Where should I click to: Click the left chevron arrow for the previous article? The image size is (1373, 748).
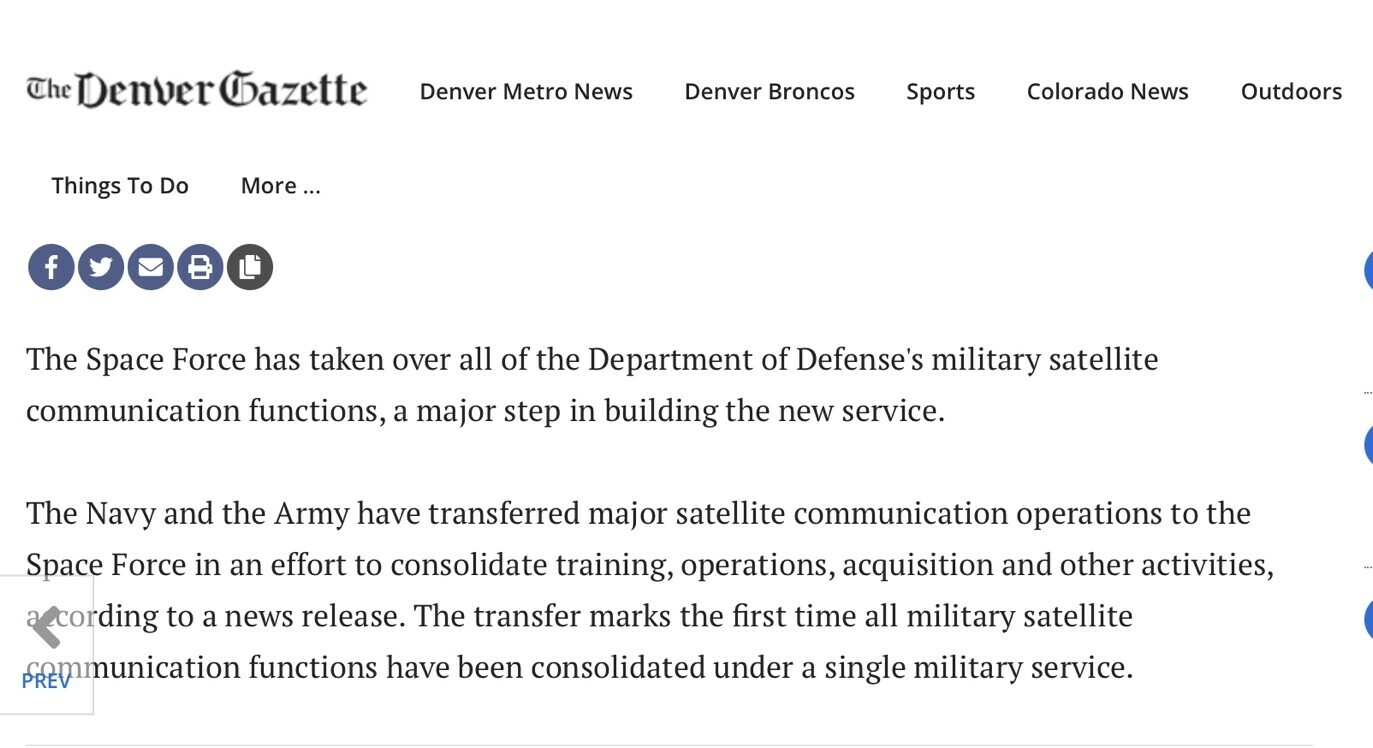(46, 628)
